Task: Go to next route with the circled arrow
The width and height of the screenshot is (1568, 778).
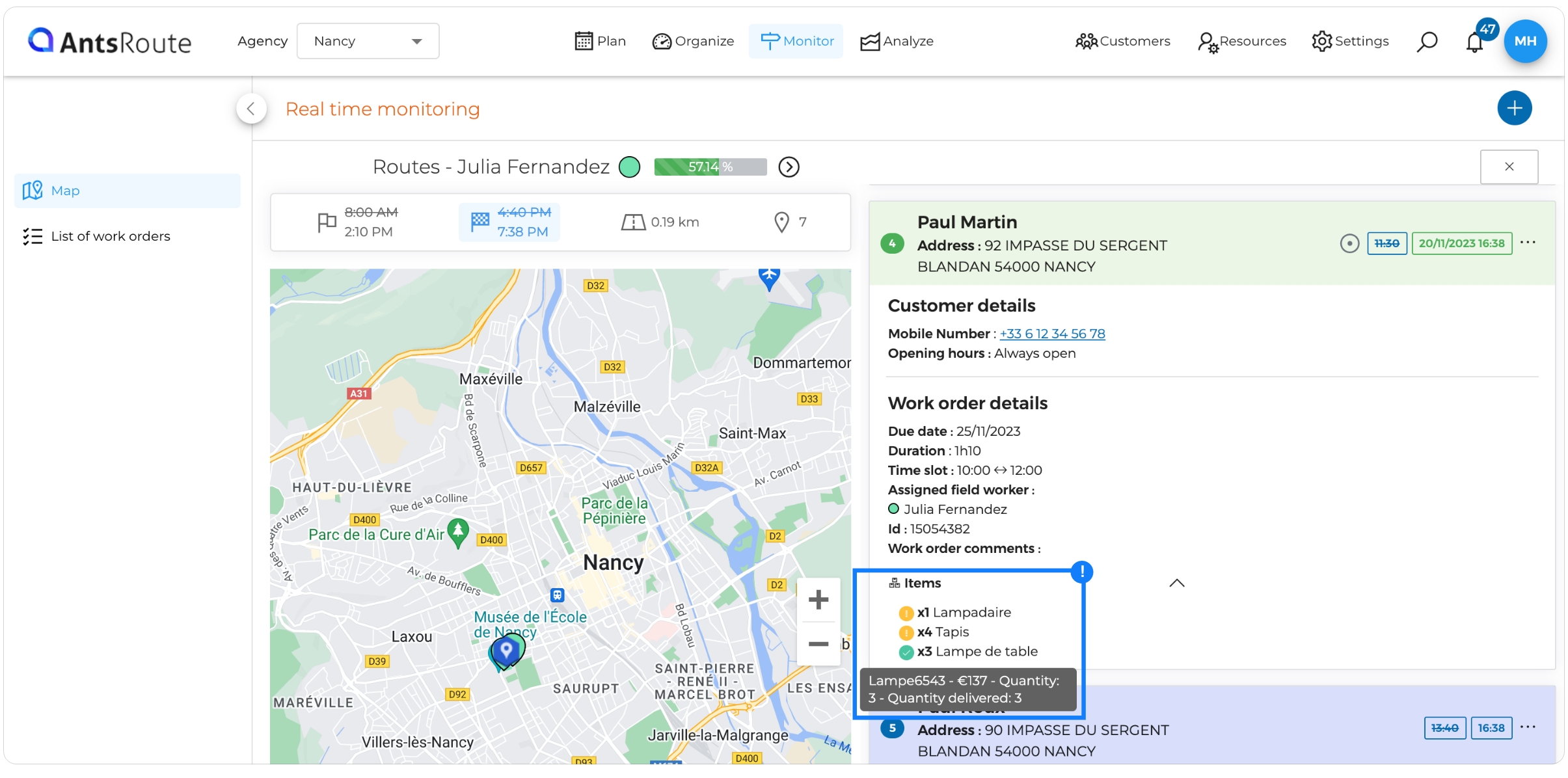Action: tap(789, 167)
